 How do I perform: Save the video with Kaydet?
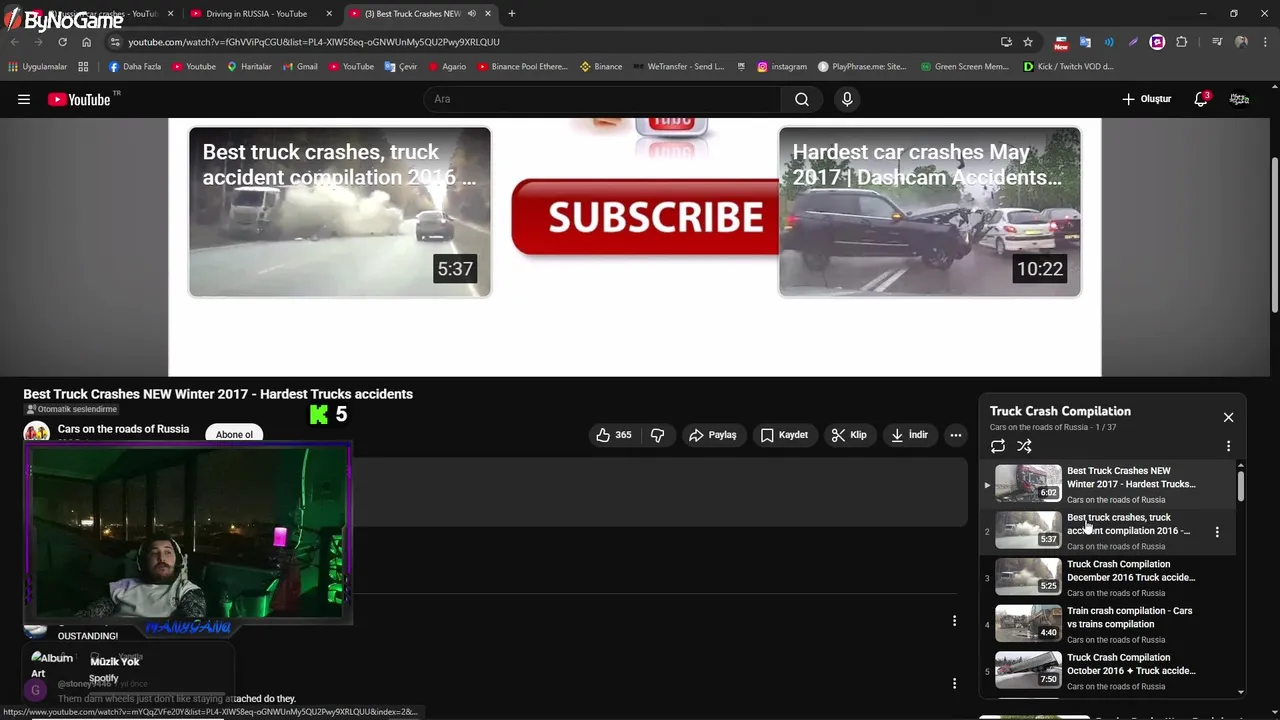click(784, 435)
